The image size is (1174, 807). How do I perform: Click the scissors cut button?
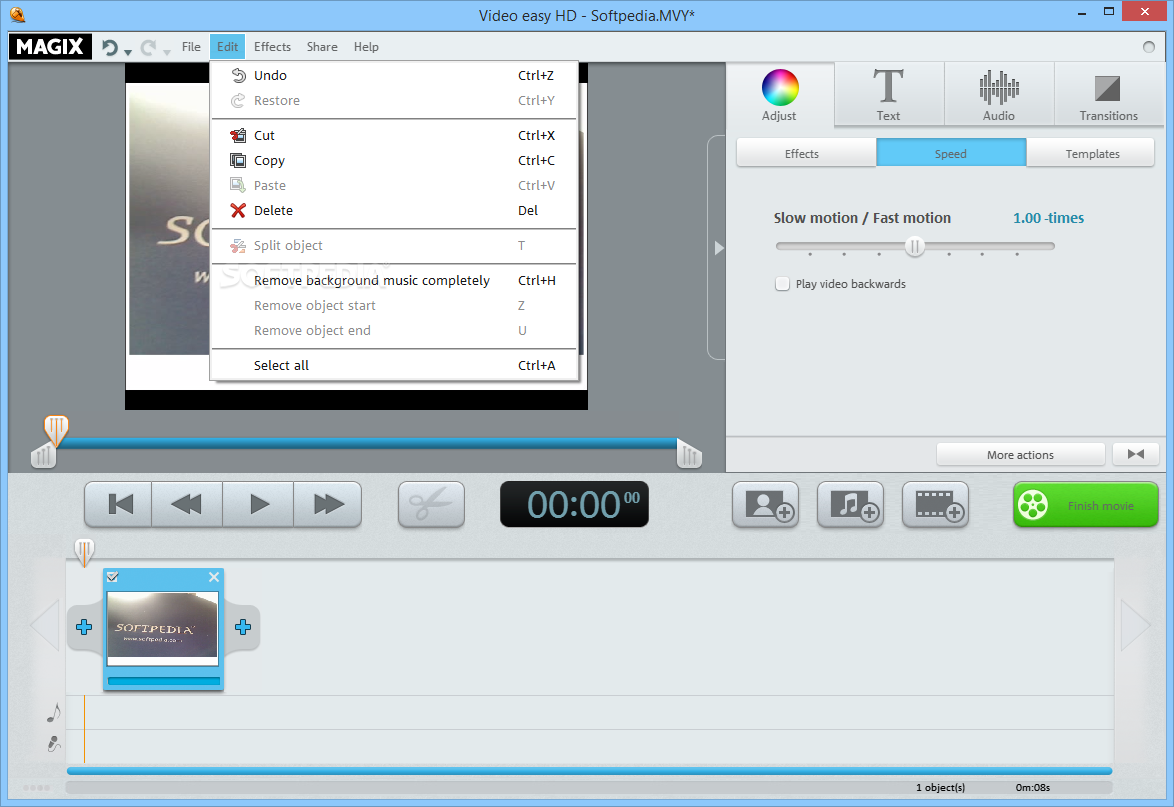point(431,505)
